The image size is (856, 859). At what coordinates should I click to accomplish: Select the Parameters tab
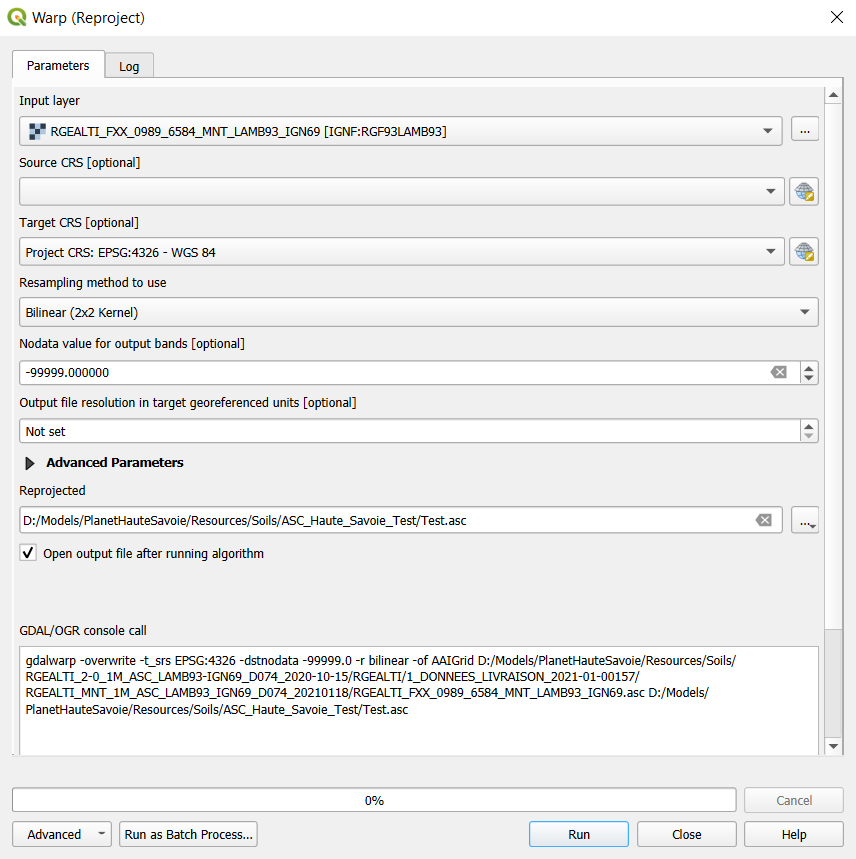[x=58, y=65]
